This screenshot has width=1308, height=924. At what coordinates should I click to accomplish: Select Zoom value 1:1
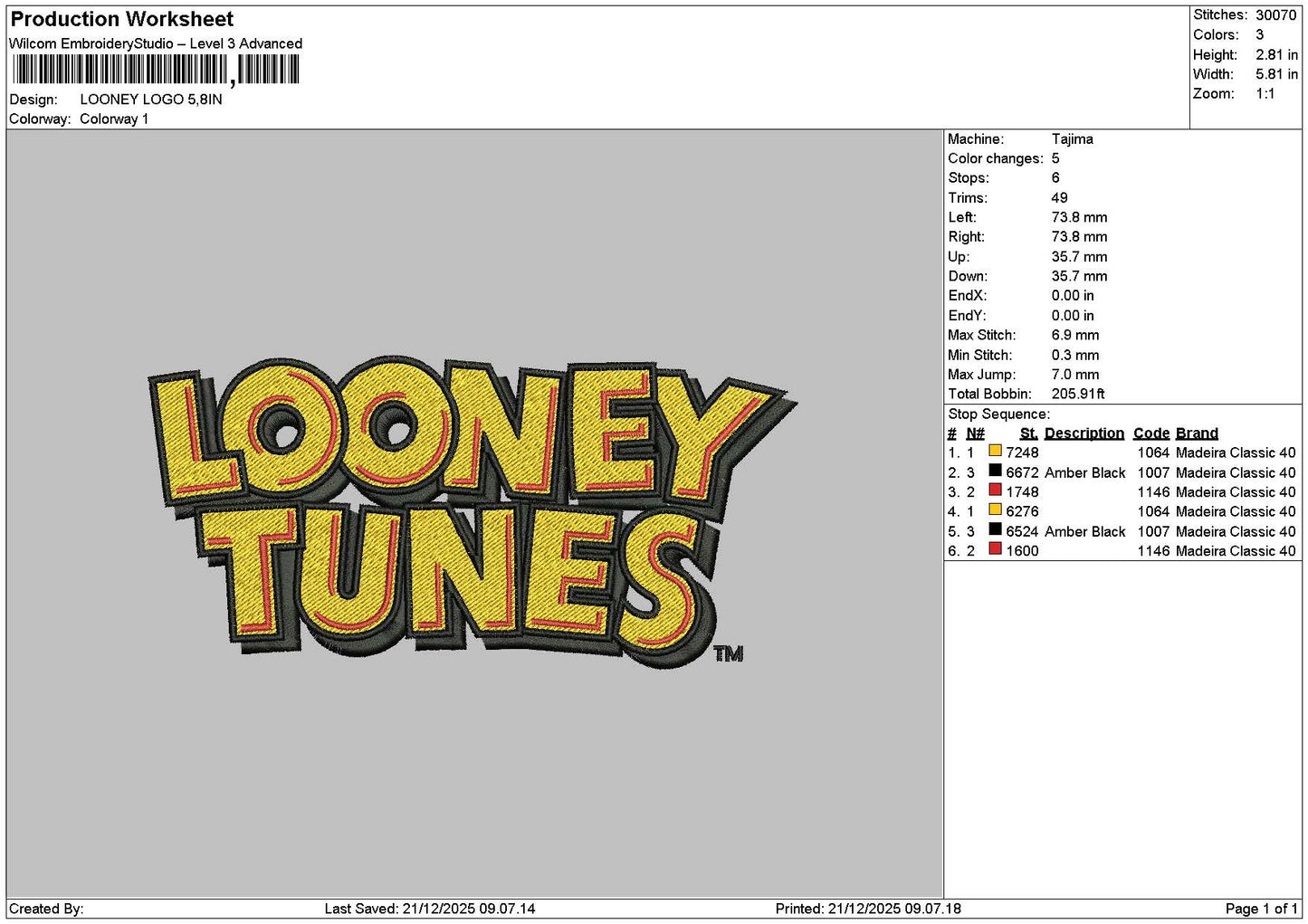tap(1265, 94)
